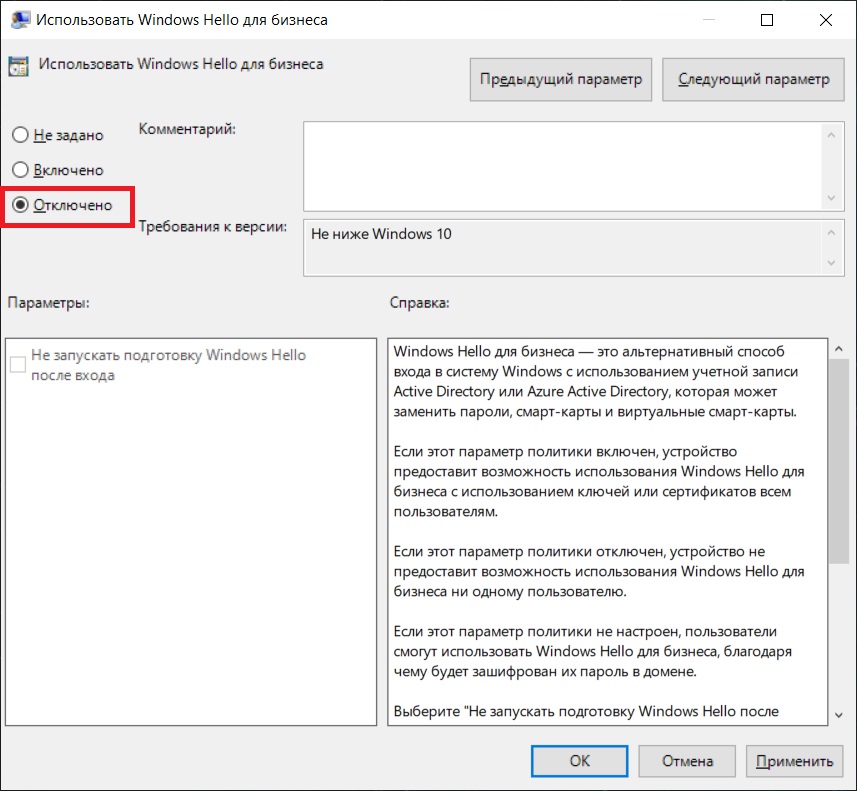Cancel the dialog with "Отмена"
857x791 pixels.
[x=687, y=761]
